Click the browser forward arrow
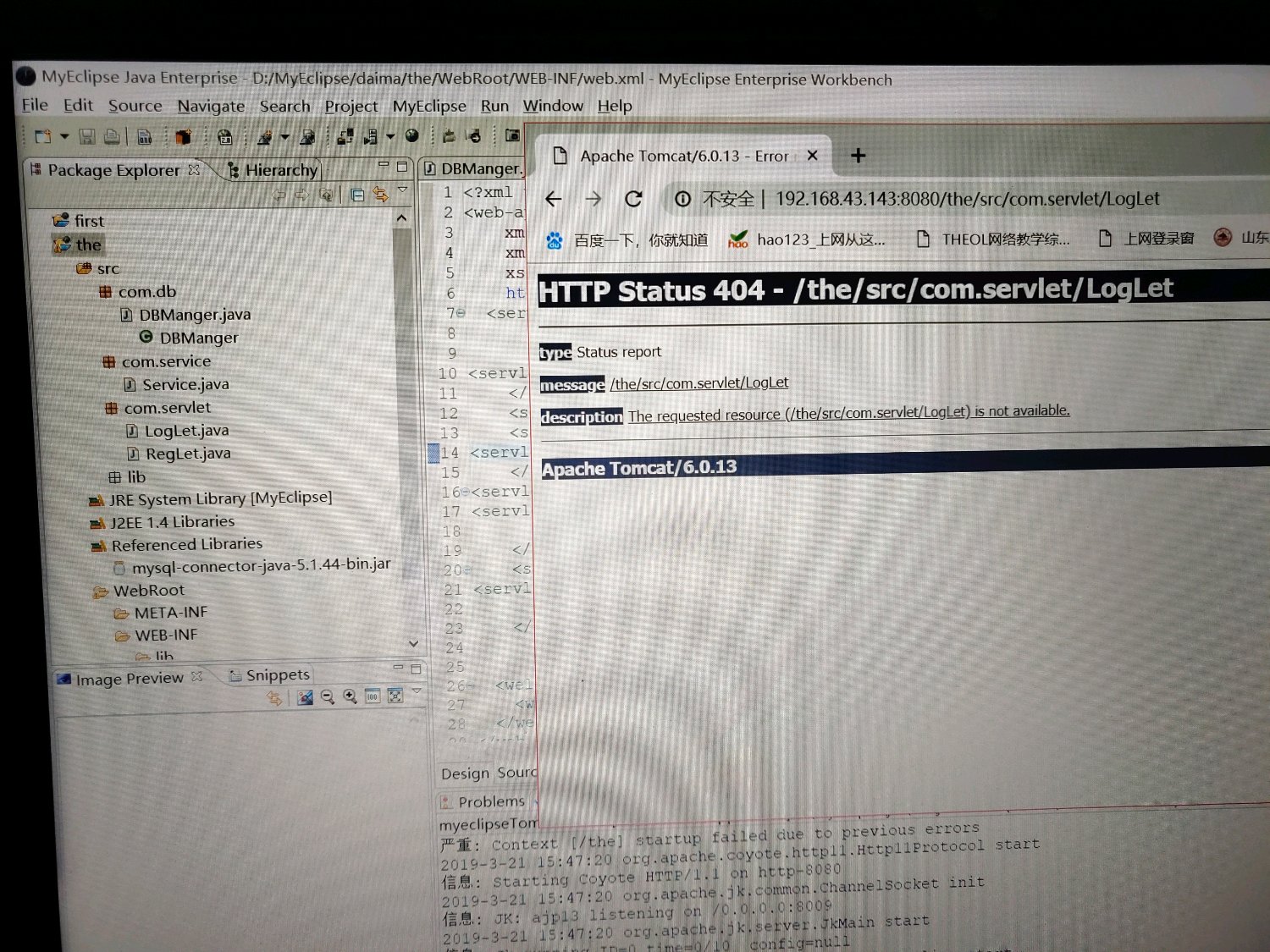The width and height of the screenshot is (1270, 952). (594, 199)
